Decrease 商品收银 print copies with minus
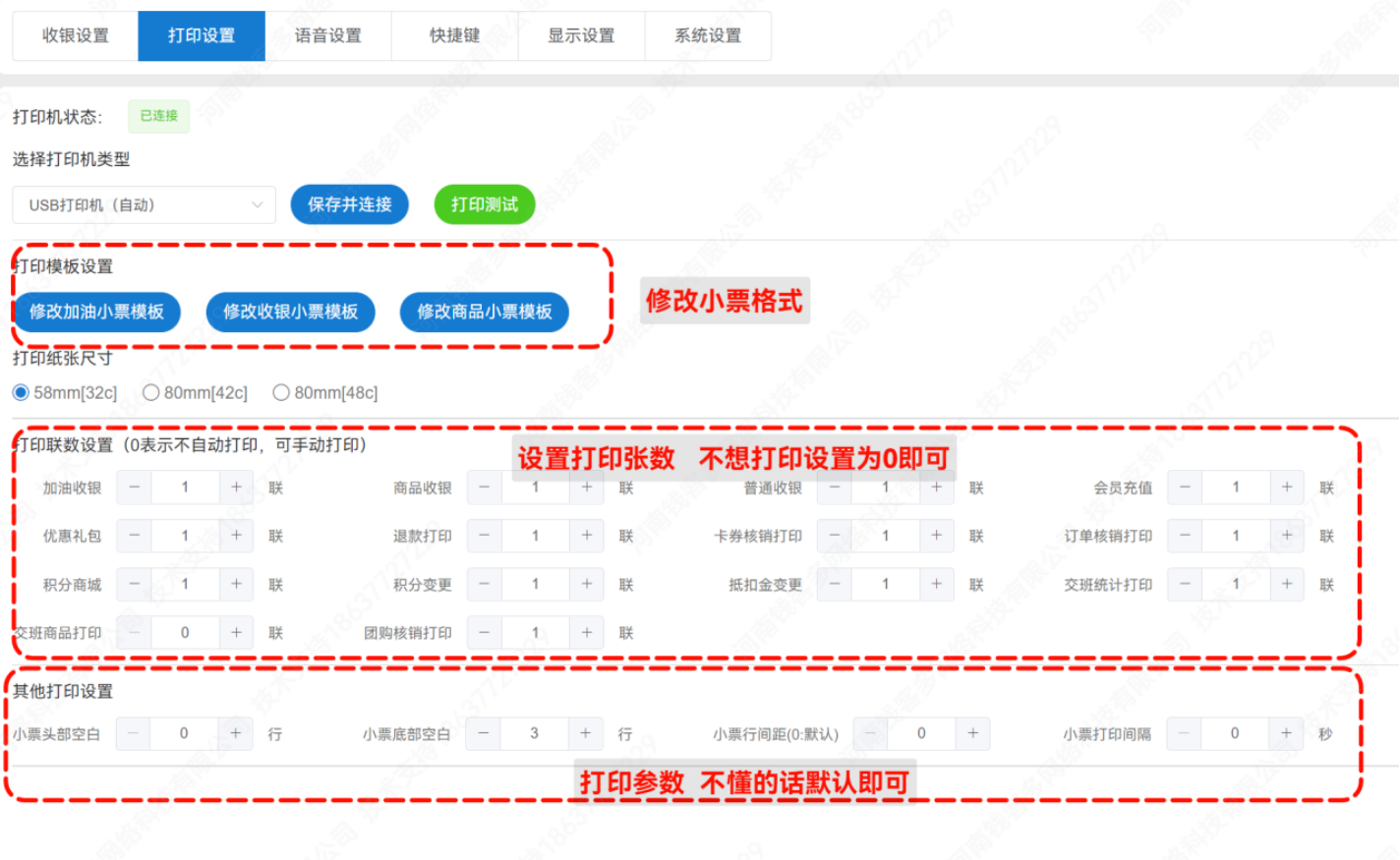Screen dimensions: 1400x860 point(484,487)
